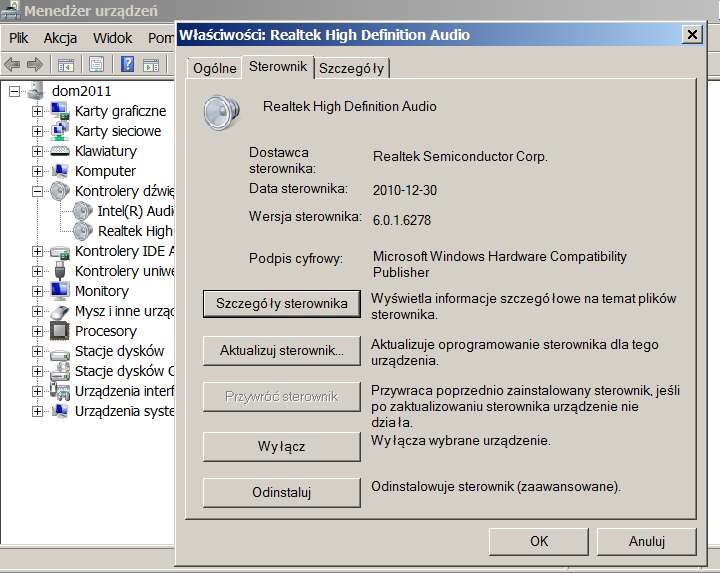This screenshot has height=573, width=720.
Task: Select the Stacje dysków tree label
Action: (x=119, y=351)
